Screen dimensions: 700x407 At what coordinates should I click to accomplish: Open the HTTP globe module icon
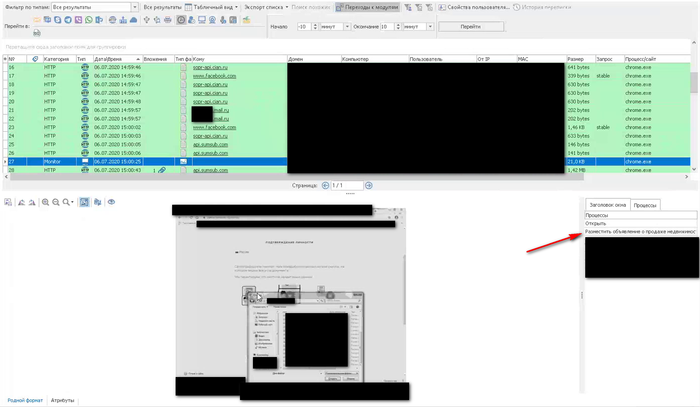click(112, 20)
